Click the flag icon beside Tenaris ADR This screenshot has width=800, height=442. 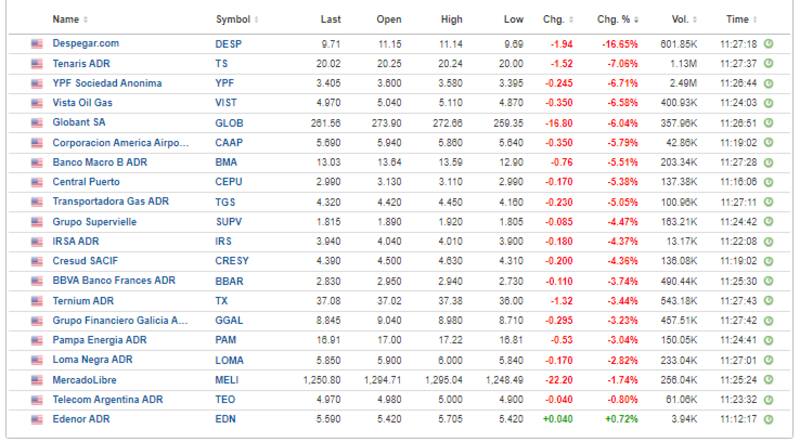pos(38,64)
